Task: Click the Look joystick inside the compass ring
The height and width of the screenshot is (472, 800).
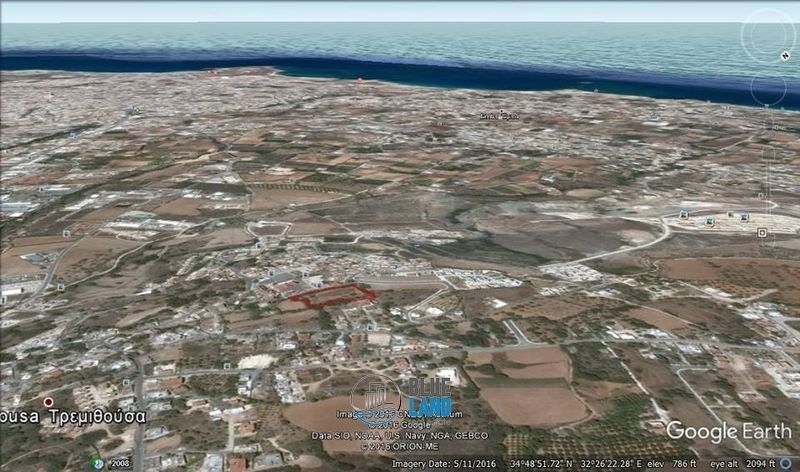Action: click(767, 35)
